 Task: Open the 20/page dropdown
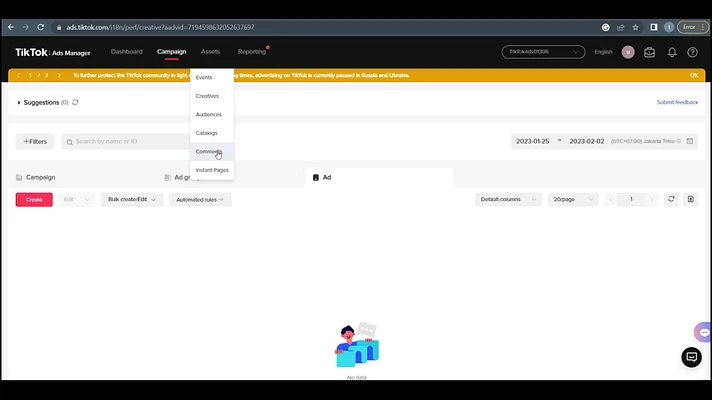[x=572, y=199]
